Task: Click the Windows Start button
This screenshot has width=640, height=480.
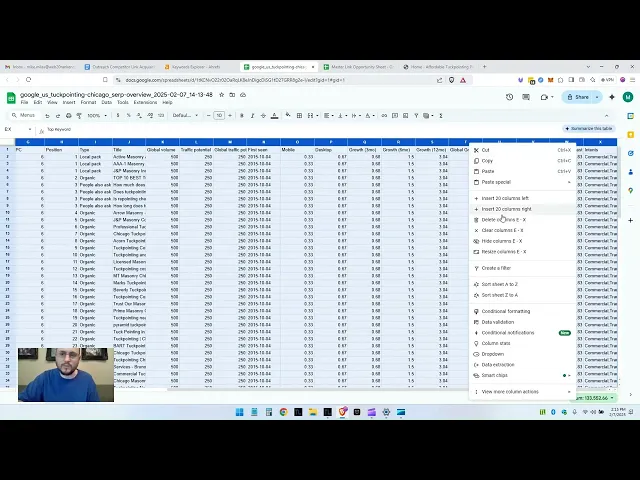Action: 240,412
